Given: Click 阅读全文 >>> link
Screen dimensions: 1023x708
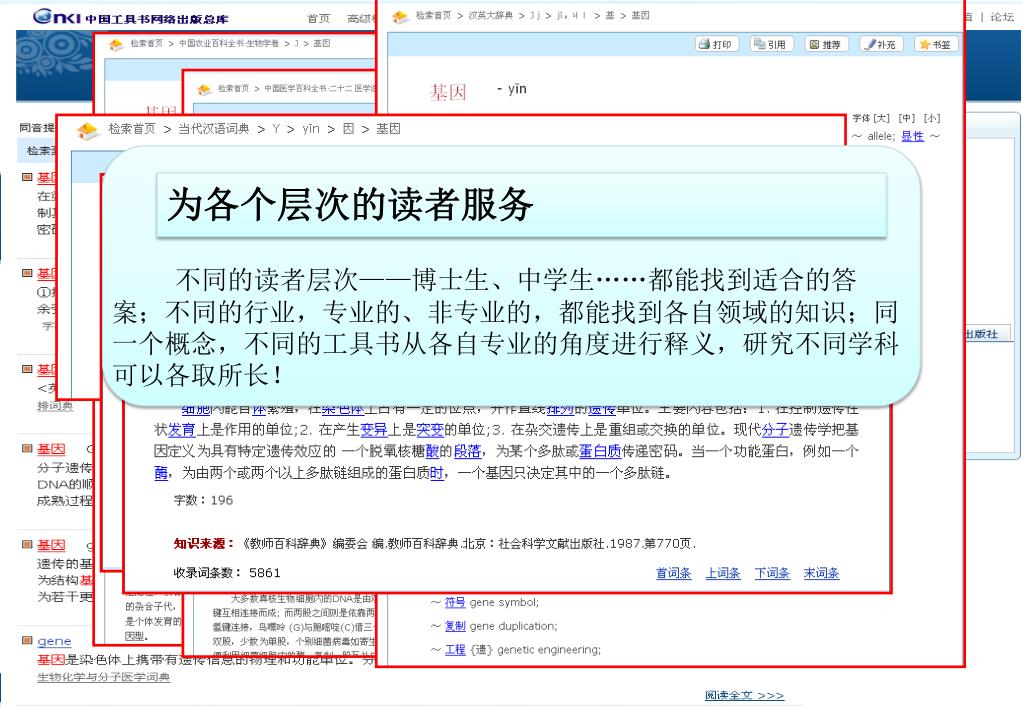Looking at the screenshot, I should tap(744, 696).
